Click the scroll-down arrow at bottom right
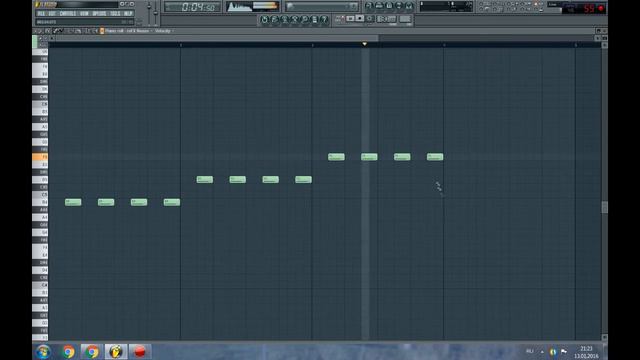Viewport: 640px width, 360px height. 604,338
